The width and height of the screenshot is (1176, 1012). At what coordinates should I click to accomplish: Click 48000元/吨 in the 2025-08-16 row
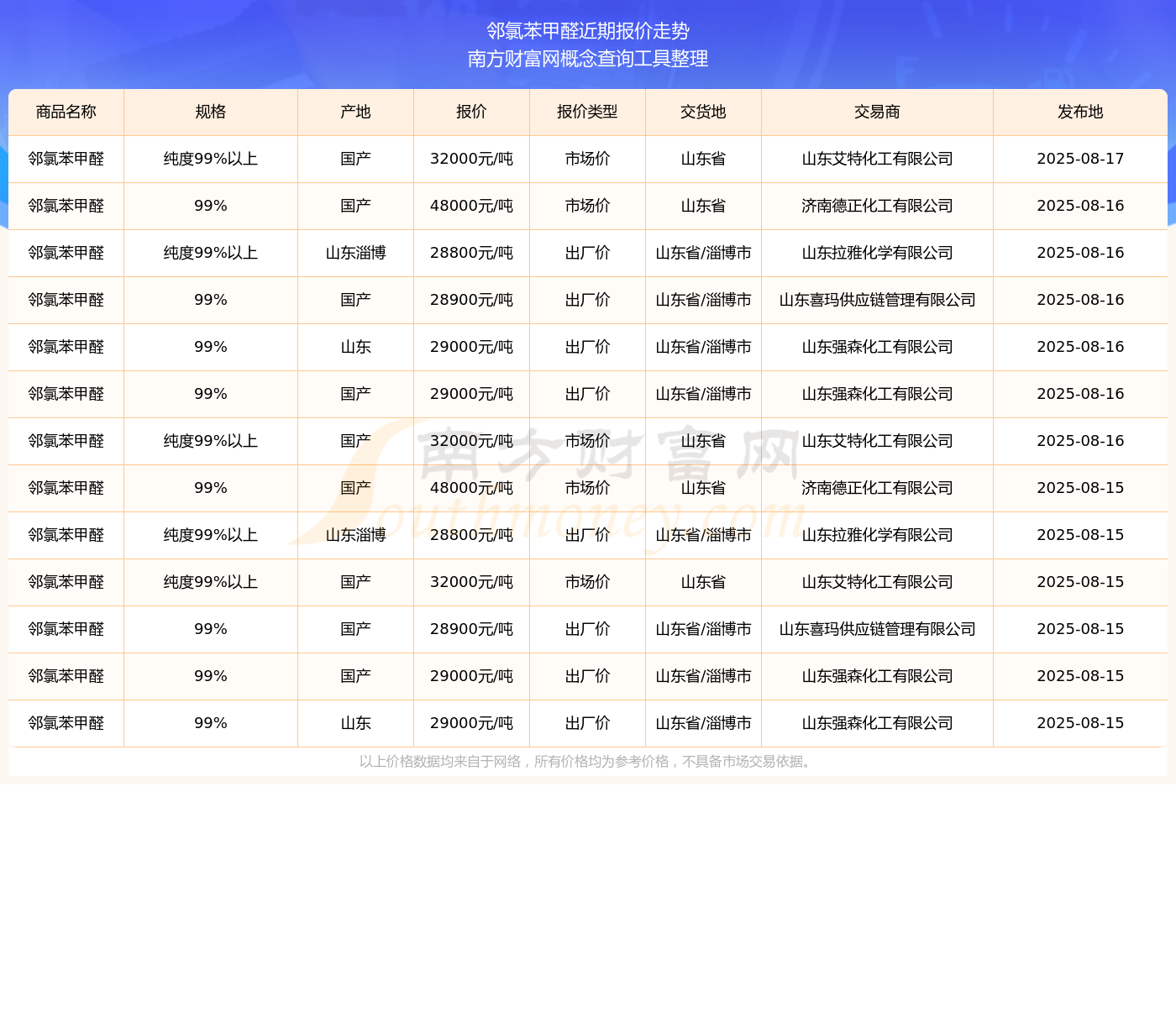472,206
